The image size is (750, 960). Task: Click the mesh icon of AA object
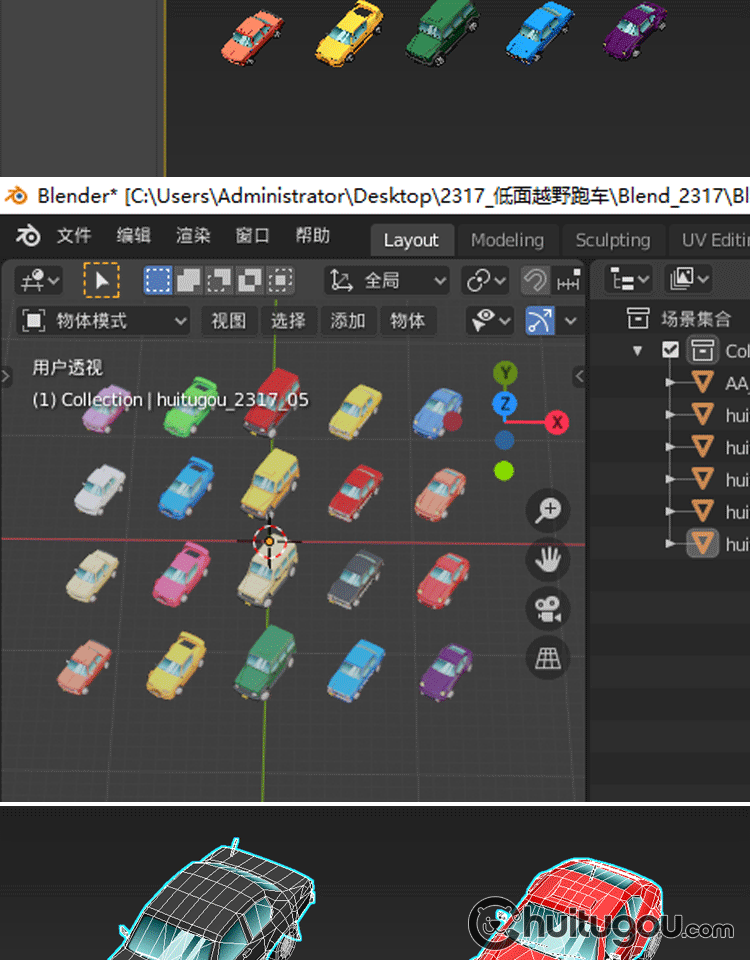coord(704,382)
